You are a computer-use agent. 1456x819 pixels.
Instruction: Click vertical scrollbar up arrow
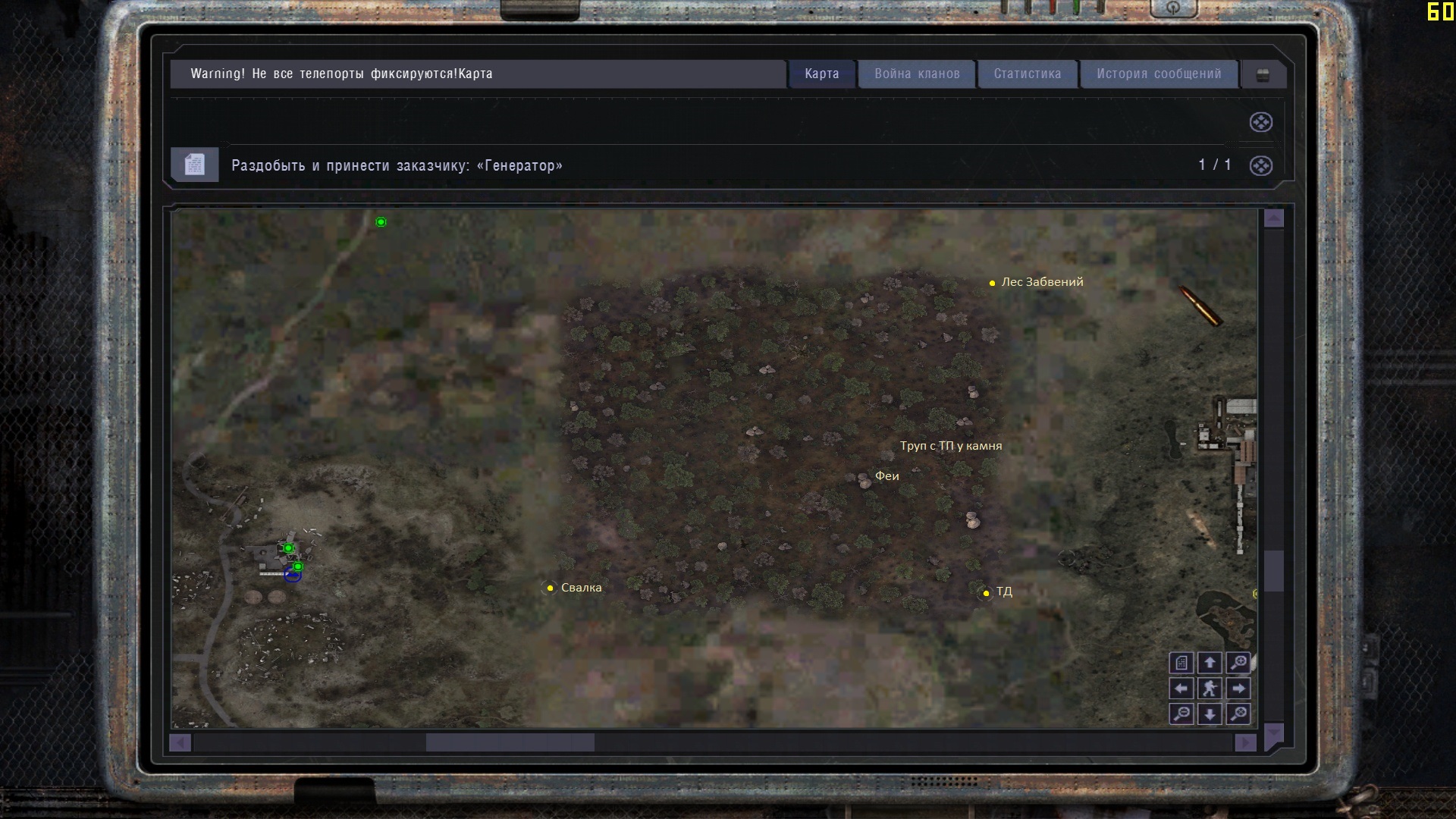click(1274, 219)
